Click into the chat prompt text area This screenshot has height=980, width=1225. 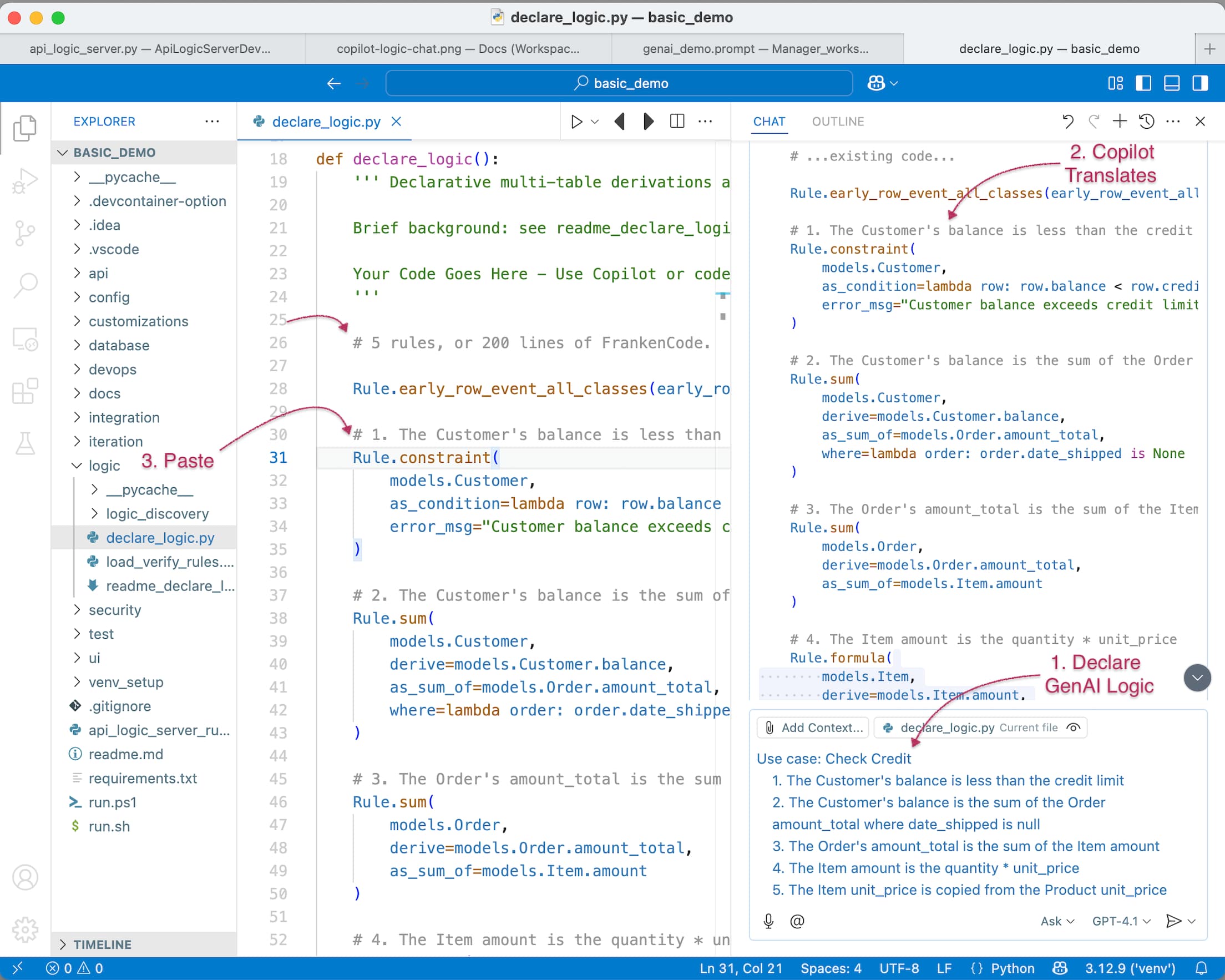(977, 824)
